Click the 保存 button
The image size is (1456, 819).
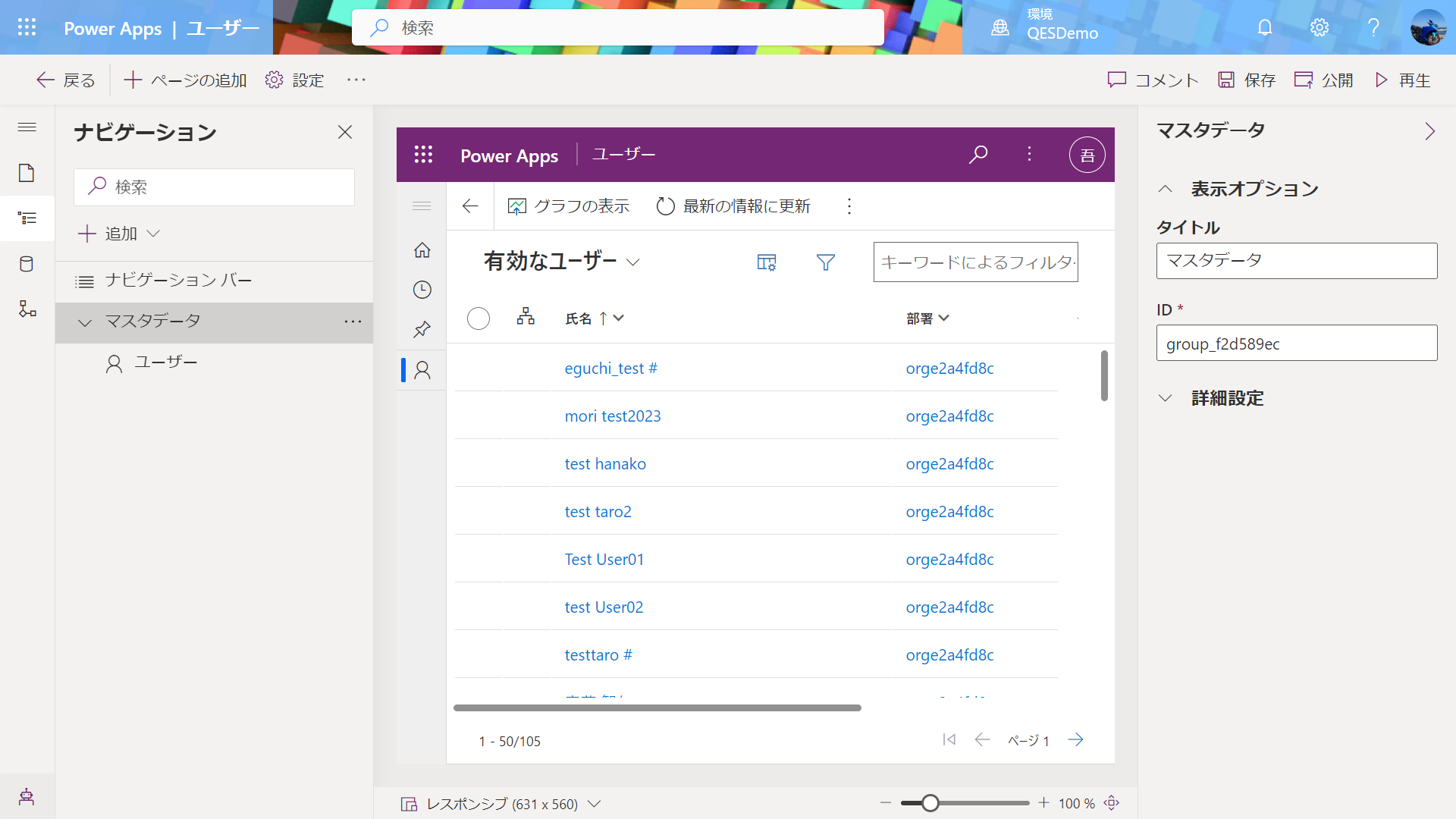pos(1247,80)
